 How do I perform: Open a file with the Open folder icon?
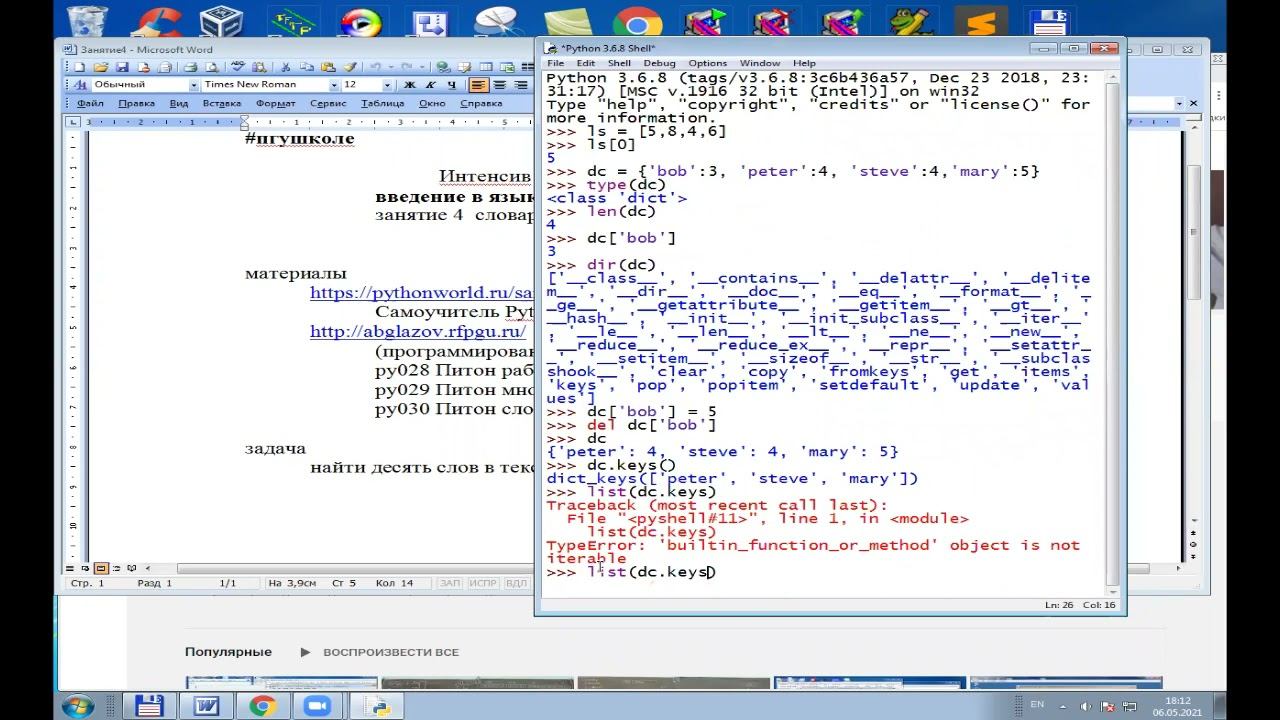[103, 67]
